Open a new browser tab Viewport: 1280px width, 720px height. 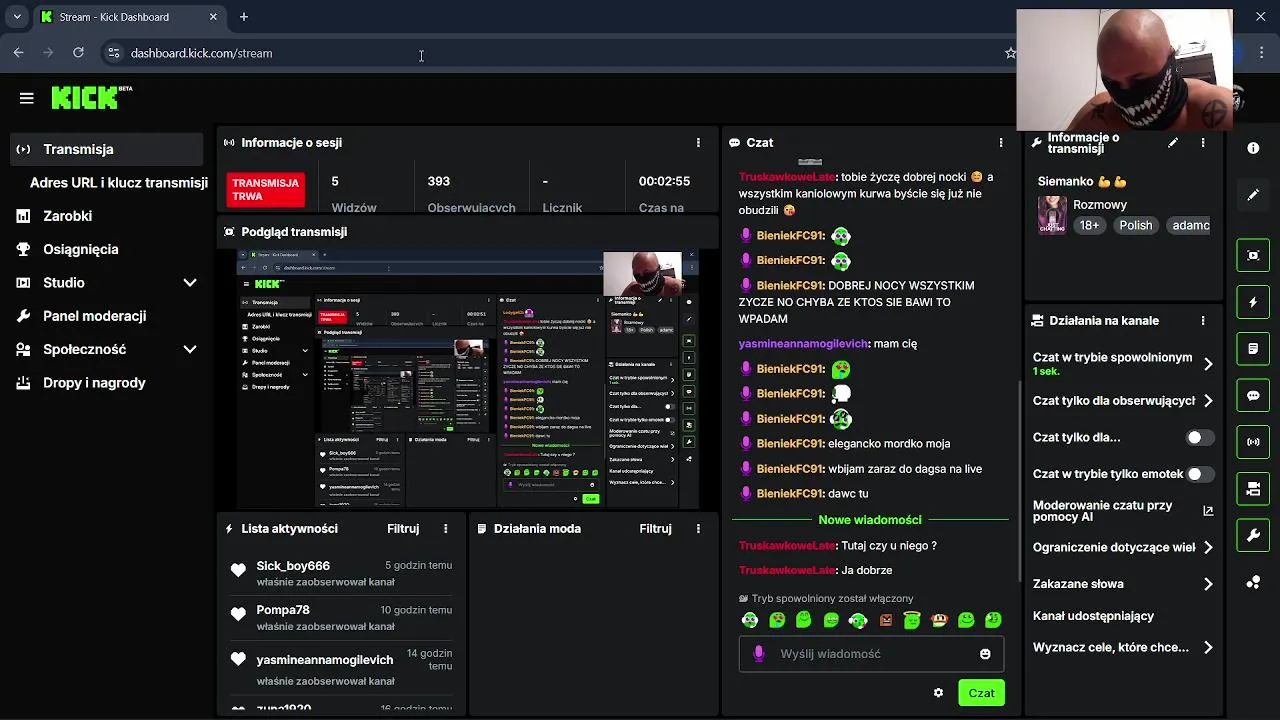(244, 17)
